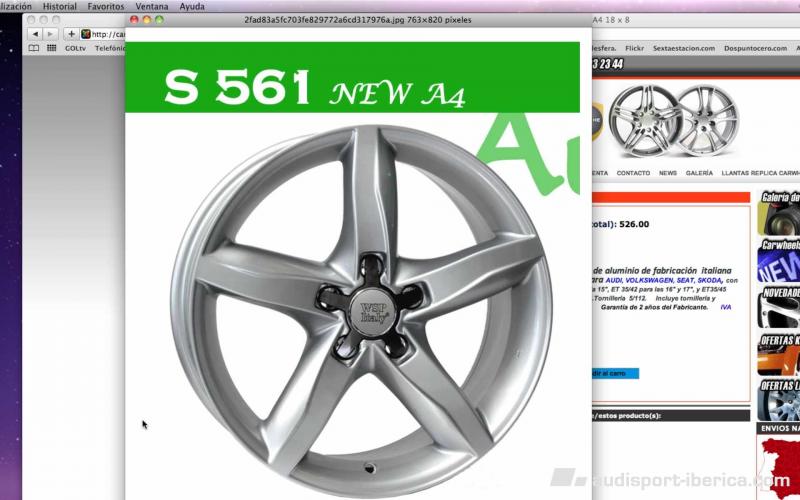This screenshot has width=800, height=500.
Task: Open the Ayuda menu
Action: [192, 7]
